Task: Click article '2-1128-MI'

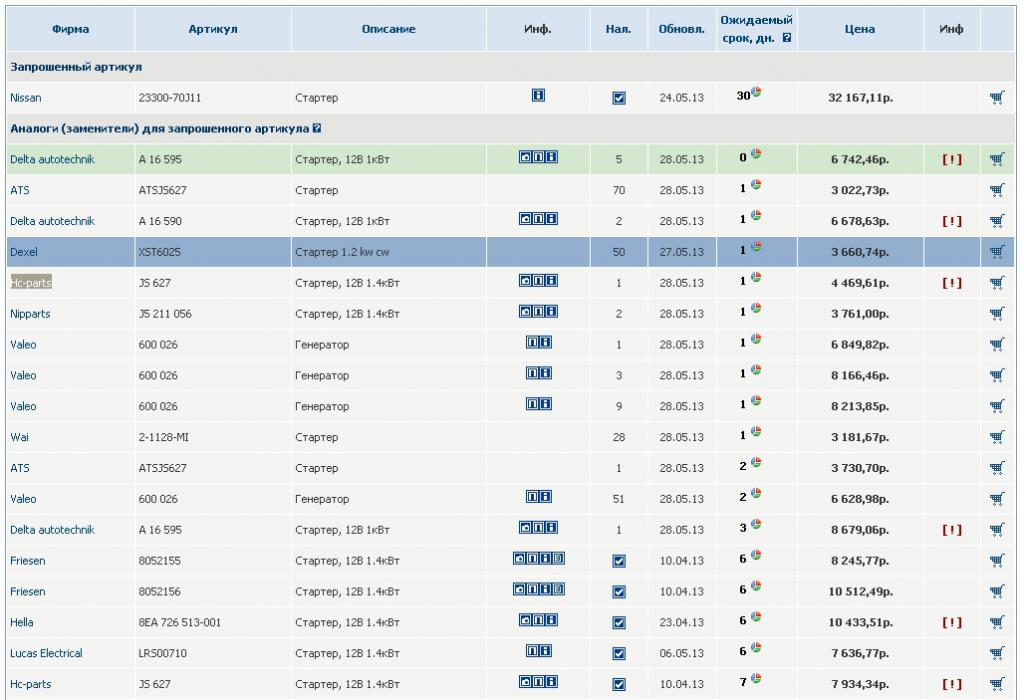Action: (163, 437)
